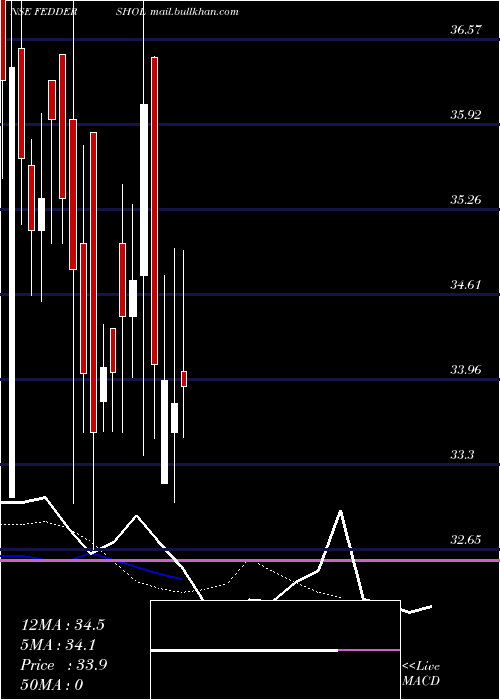This screenshot has height=700, width=500.
Task: Click the 33.3 price axis label
Action: [x=462, y=454]
